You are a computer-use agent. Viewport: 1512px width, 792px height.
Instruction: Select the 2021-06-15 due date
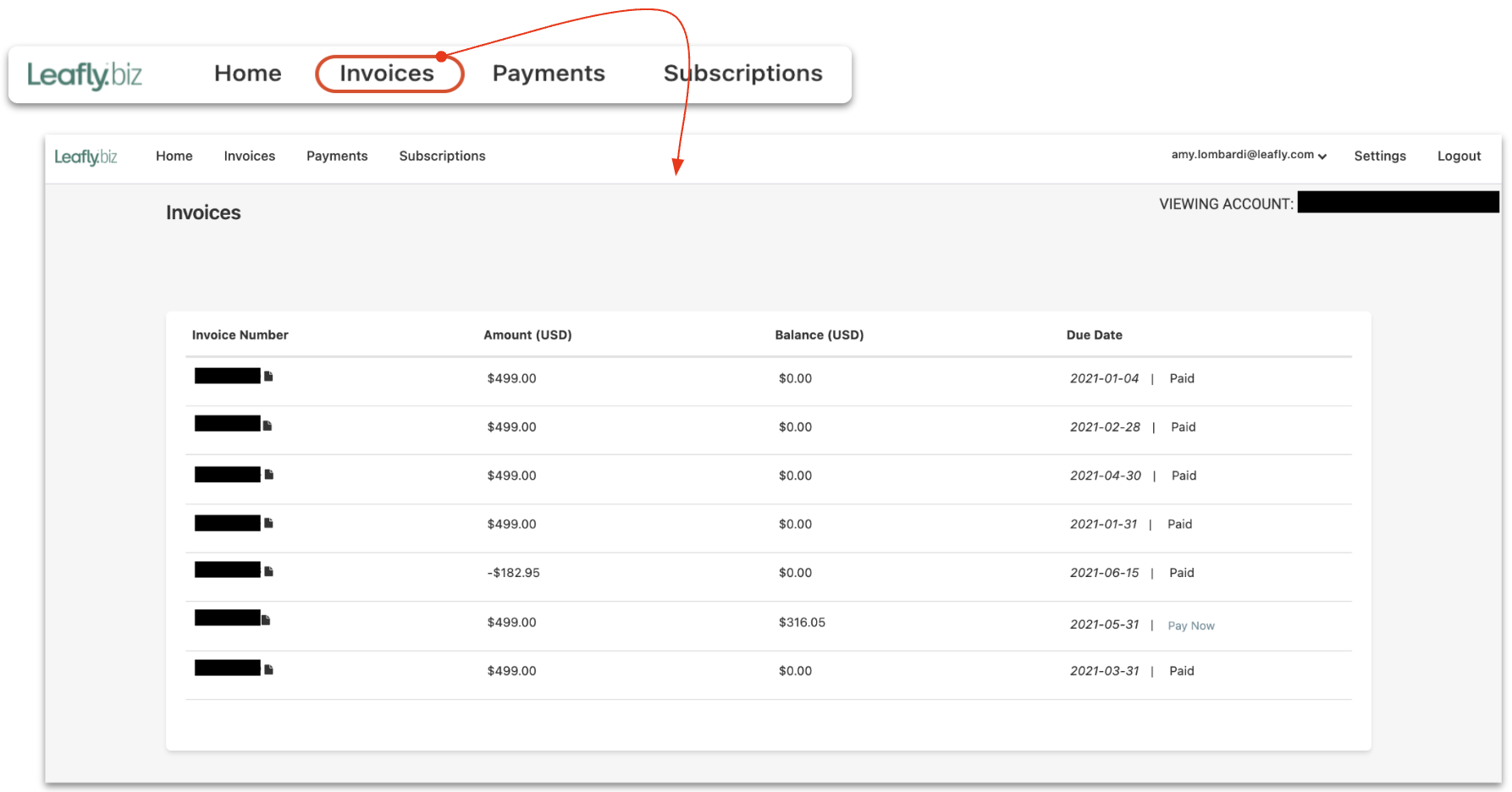1104,573
